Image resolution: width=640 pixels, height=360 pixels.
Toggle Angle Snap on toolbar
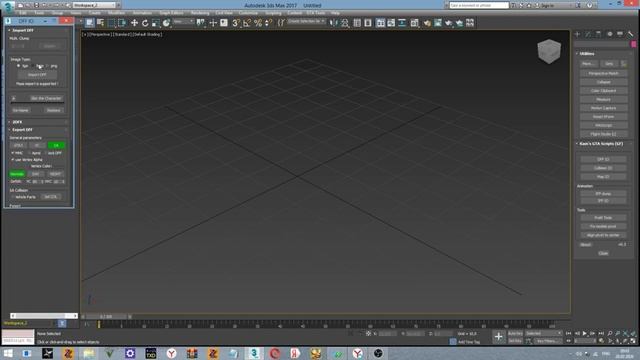click(247, 23)
